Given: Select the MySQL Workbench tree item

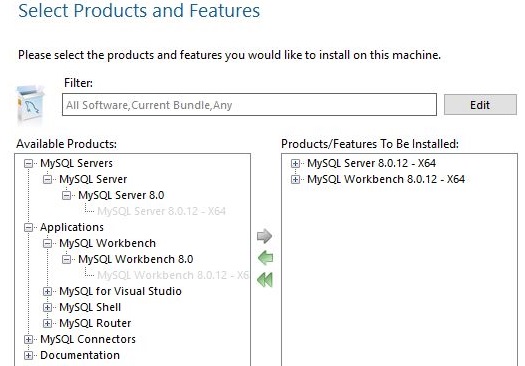Looking at the screenshot, I should tap(107, 243).
